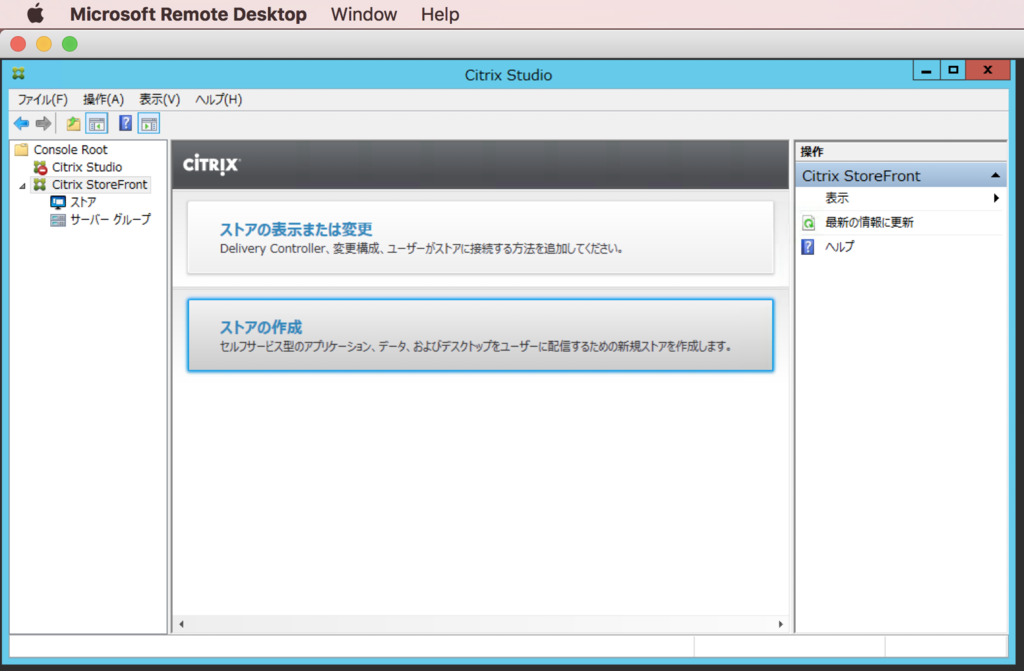Screen dimensions: 1024x671
Task: Click the サーバー グループ server icon
Action: click(58, 220)
